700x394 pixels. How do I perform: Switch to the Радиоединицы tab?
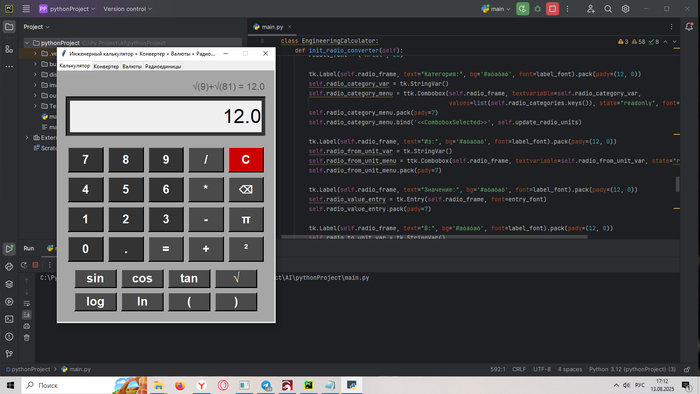pyautogui.click(x=163, y=66)
